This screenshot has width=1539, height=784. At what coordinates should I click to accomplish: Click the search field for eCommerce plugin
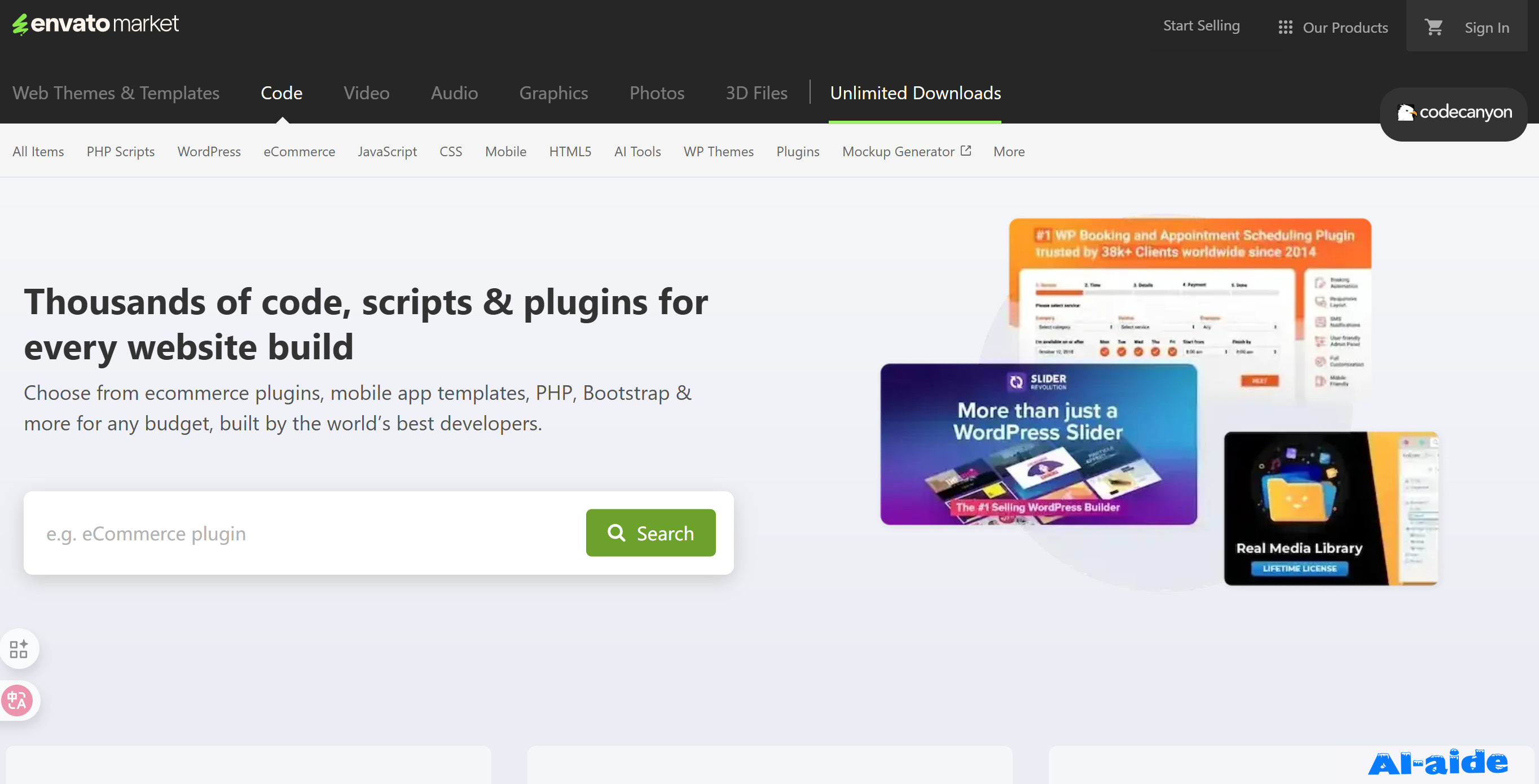coord(305,532)
